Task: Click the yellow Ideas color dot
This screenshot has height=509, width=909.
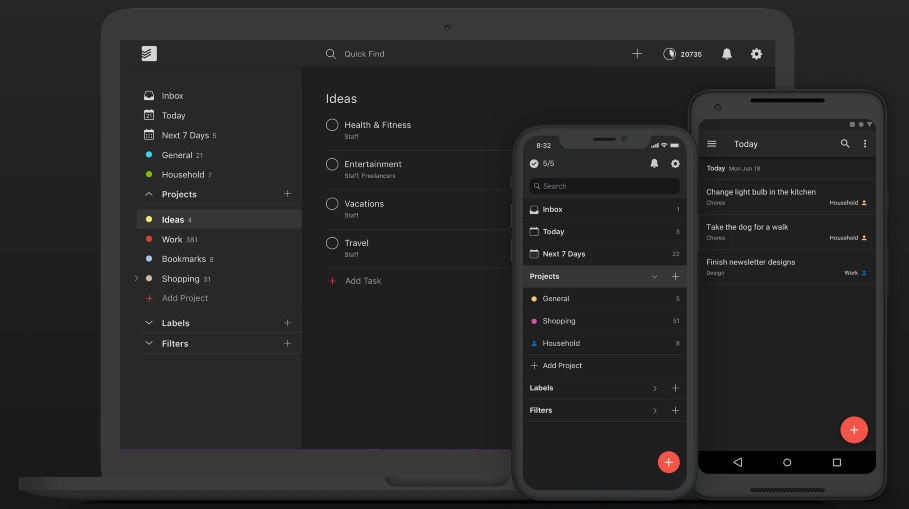Action: tap(149, 219)
